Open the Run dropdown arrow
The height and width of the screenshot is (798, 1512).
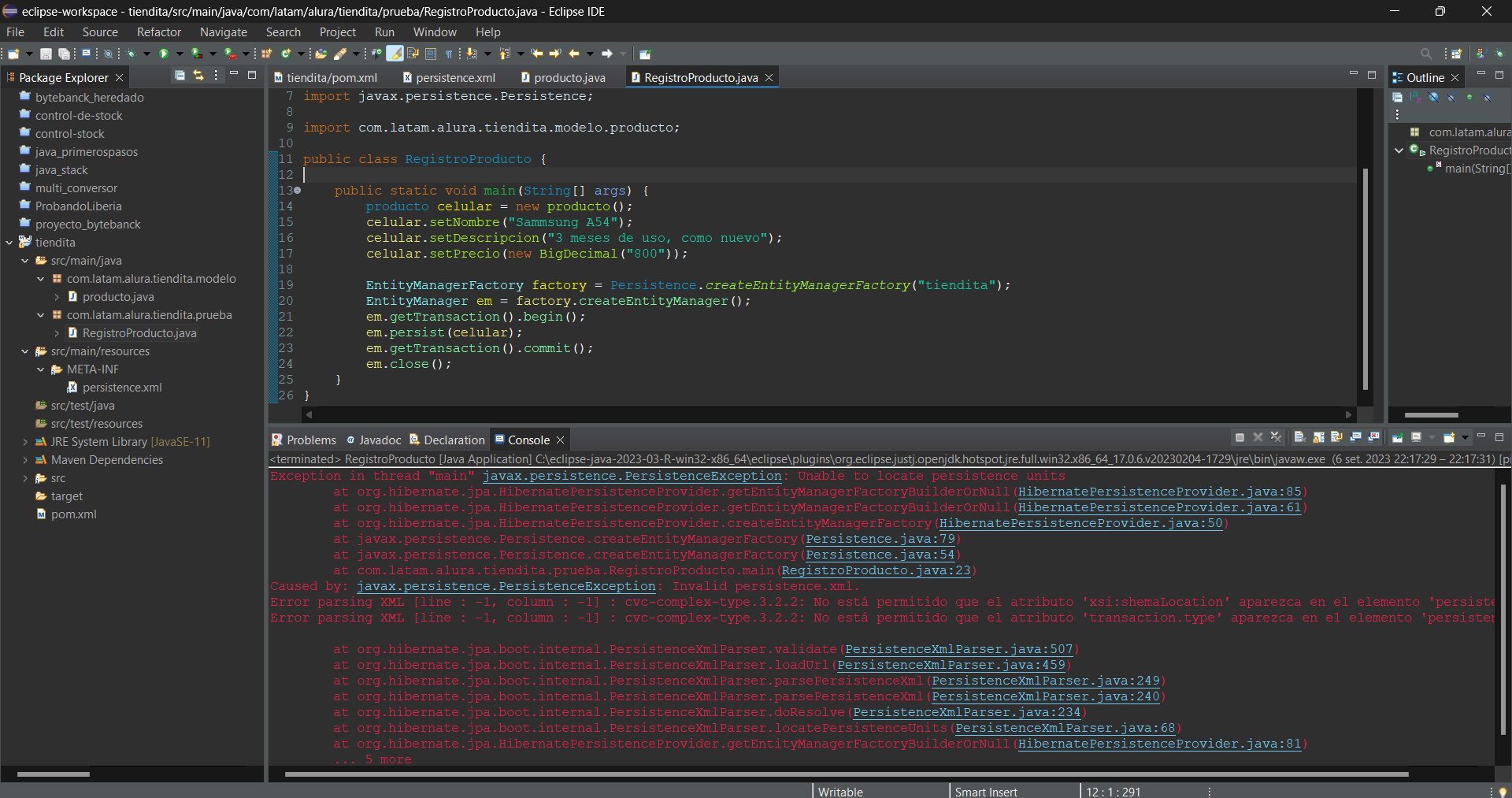180,54
